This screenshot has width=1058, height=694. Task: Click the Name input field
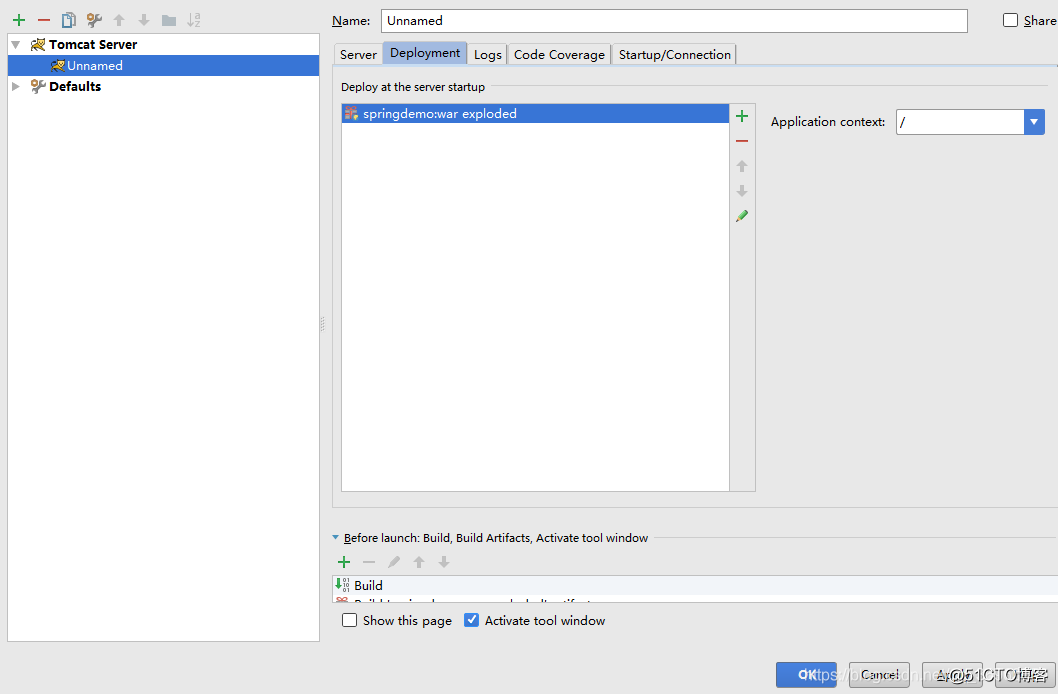674,21
